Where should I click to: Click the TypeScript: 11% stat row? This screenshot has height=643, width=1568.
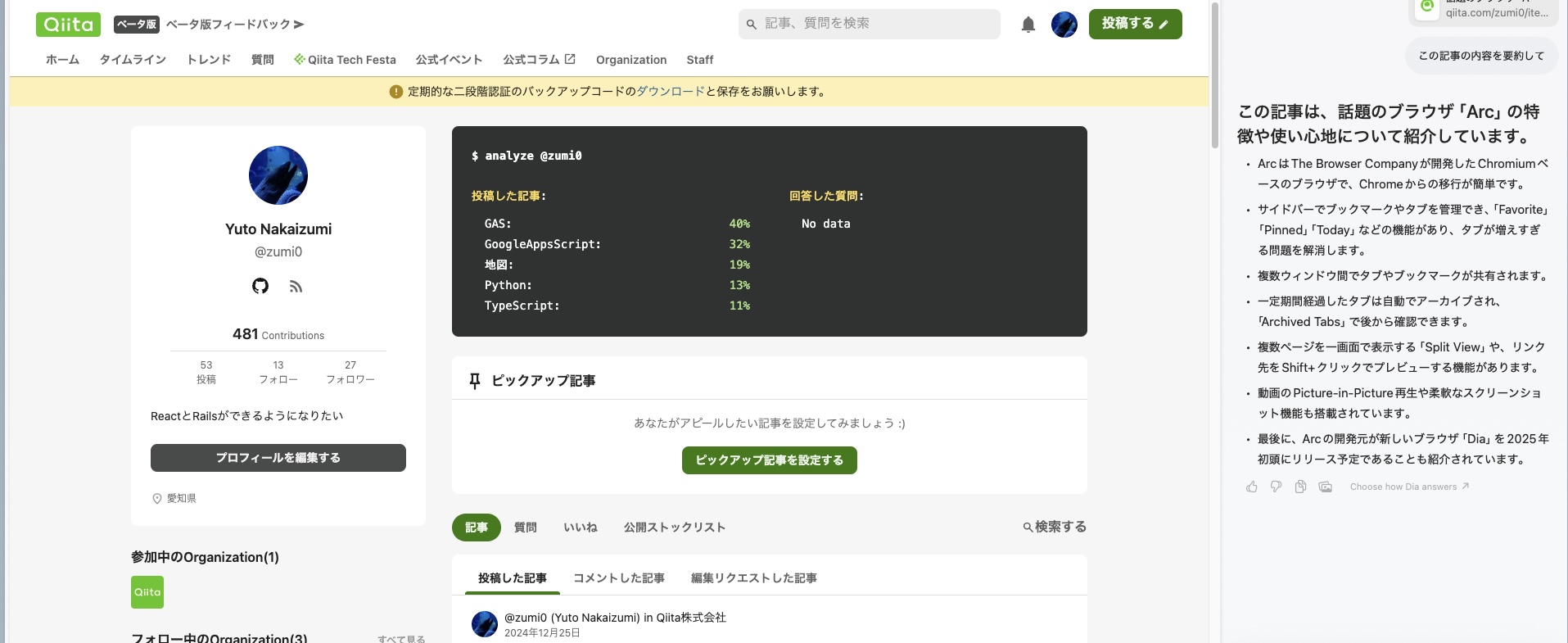[617, 306]
